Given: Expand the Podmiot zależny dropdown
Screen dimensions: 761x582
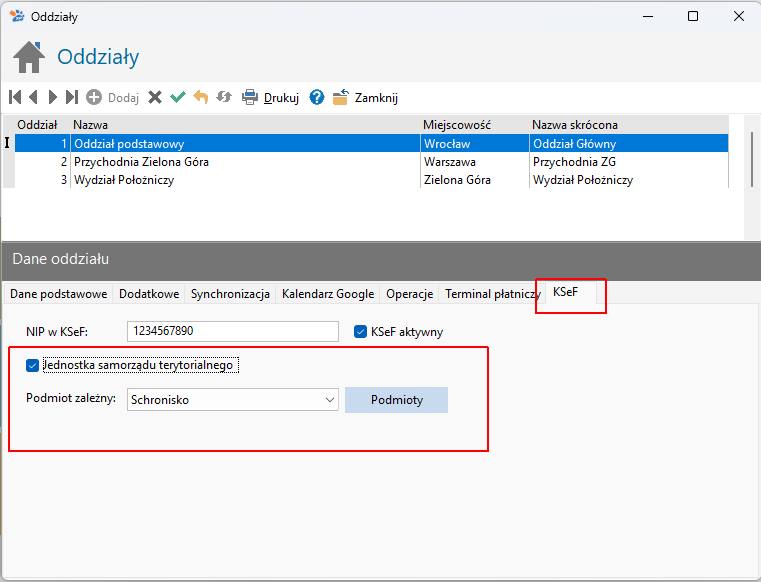Looking at the screenshot, I should (331, 400).
